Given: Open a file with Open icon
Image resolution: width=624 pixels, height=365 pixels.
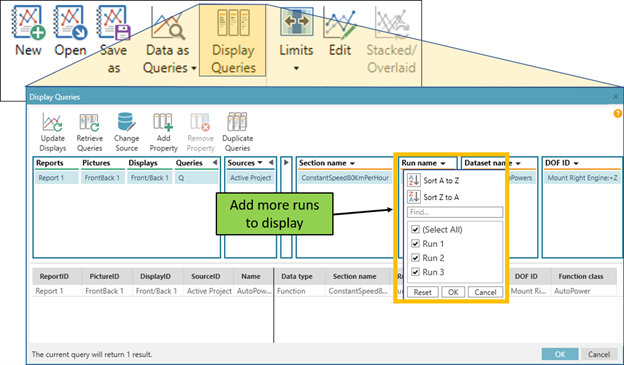Looking at the screenshot, I should pyautogui.click(x=70, y=23).
